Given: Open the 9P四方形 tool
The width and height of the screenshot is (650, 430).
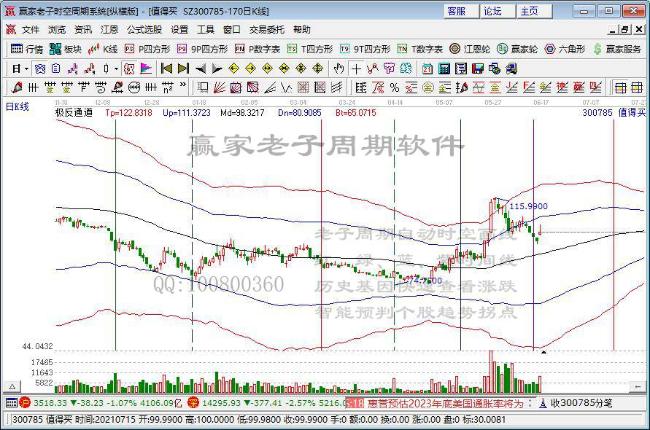Looking at the screenshot, I should click(202, 49).
